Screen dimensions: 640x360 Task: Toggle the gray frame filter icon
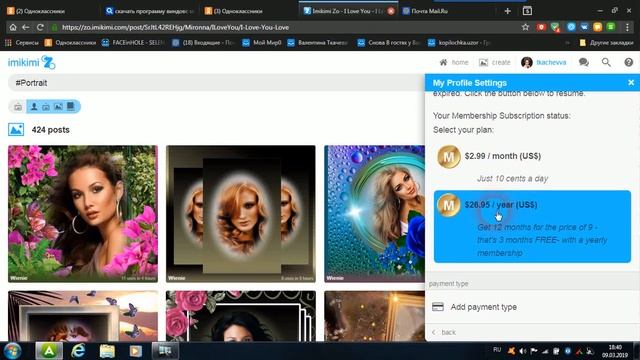pyautogui.click(x=18, y=107)
